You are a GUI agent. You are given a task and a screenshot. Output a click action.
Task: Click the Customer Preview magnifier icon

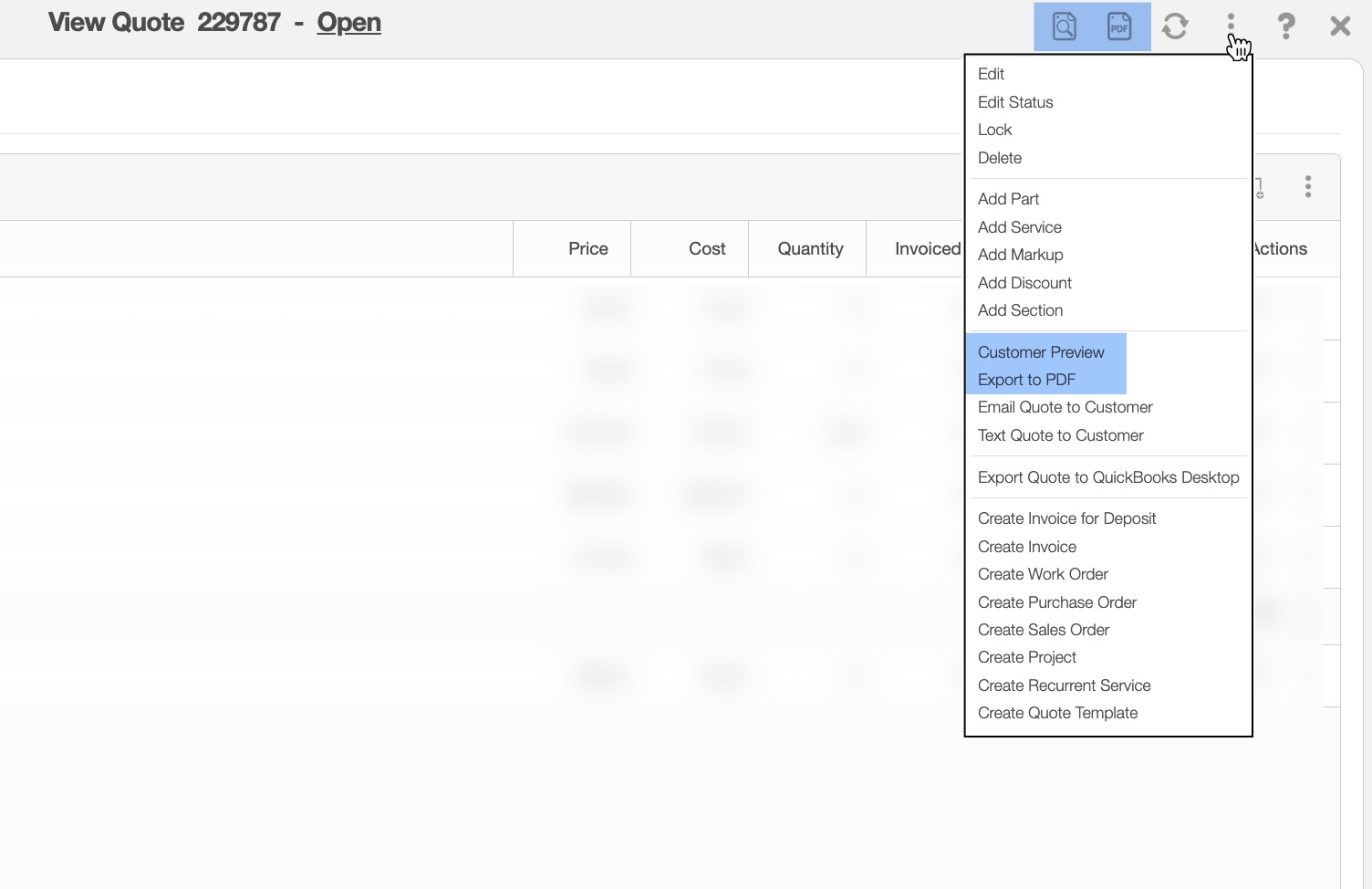(1064, 26)
